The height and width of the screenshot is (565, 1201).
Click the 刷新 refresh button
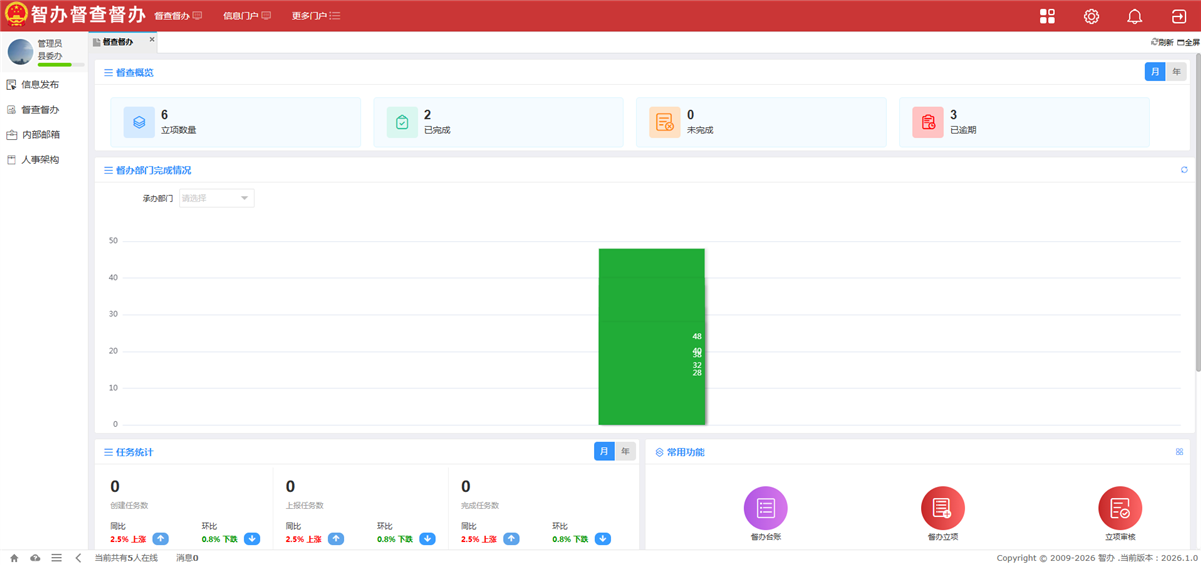click(1162, 43)
